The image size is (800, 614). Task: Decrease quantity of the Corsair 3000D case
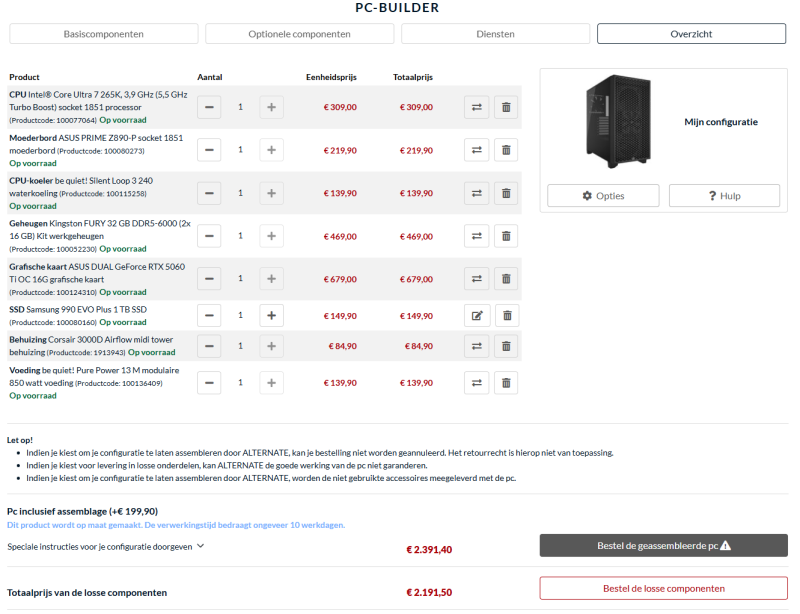[209, 347]
